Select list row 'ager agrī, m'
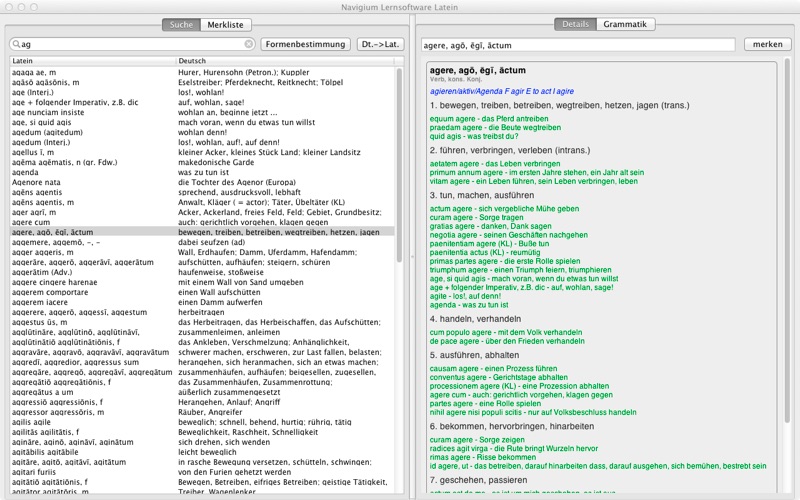This screenshot has height=500, width=800. (x=202, y=212)
